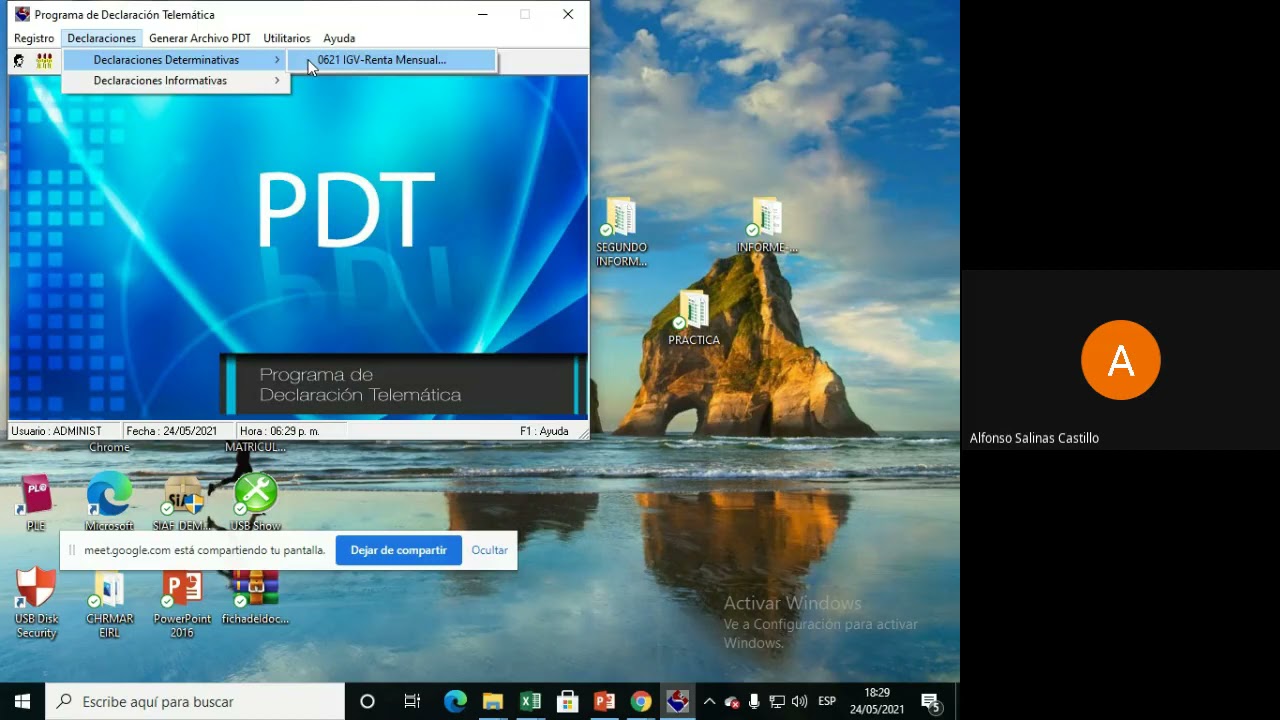This screenshot has width=1280, height=720.
Task: Open SIAF DEM desktop icon
Action: click(182, 502)
